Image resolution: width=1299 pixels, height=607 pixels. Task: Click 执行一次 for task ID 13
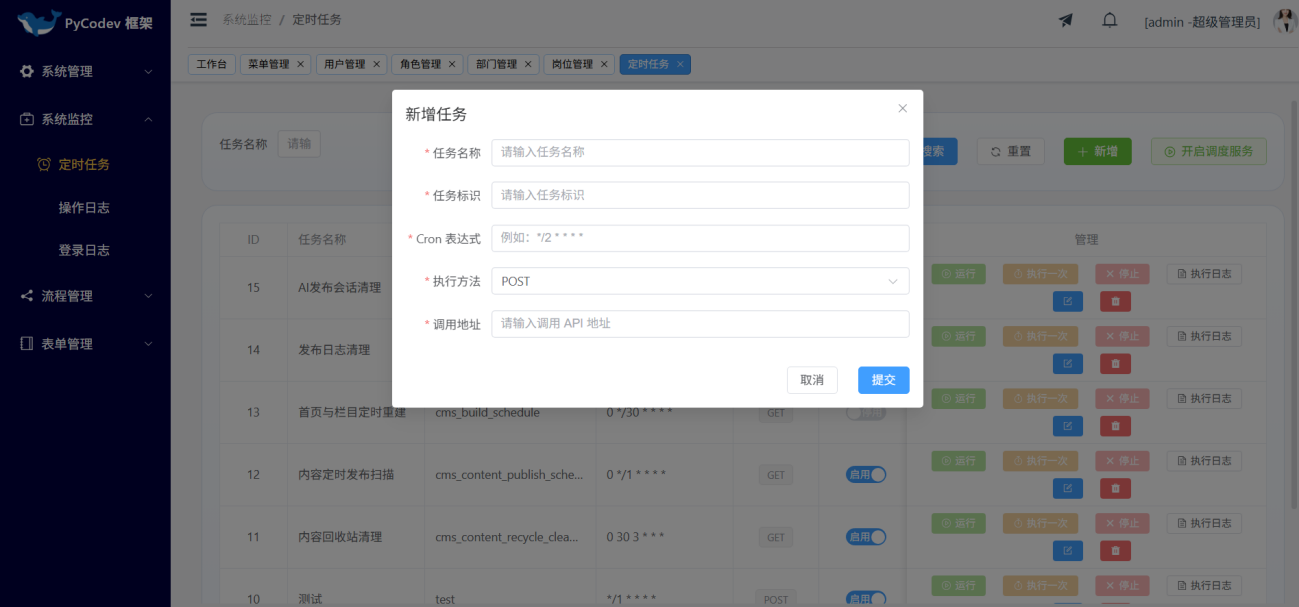click(x=1040, y=398)
